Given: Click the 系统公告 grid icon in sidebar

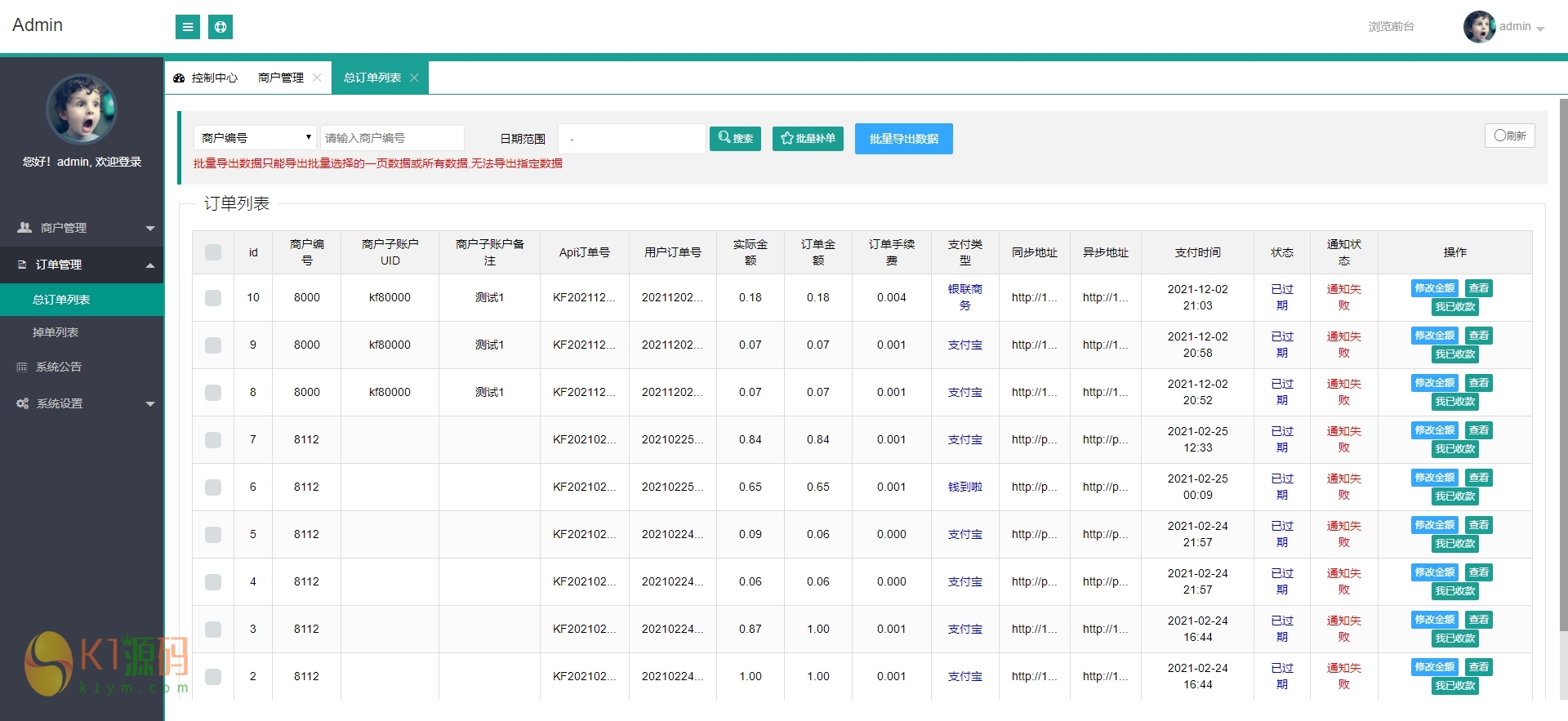Looking at the screenshot, I should point(22,367).
